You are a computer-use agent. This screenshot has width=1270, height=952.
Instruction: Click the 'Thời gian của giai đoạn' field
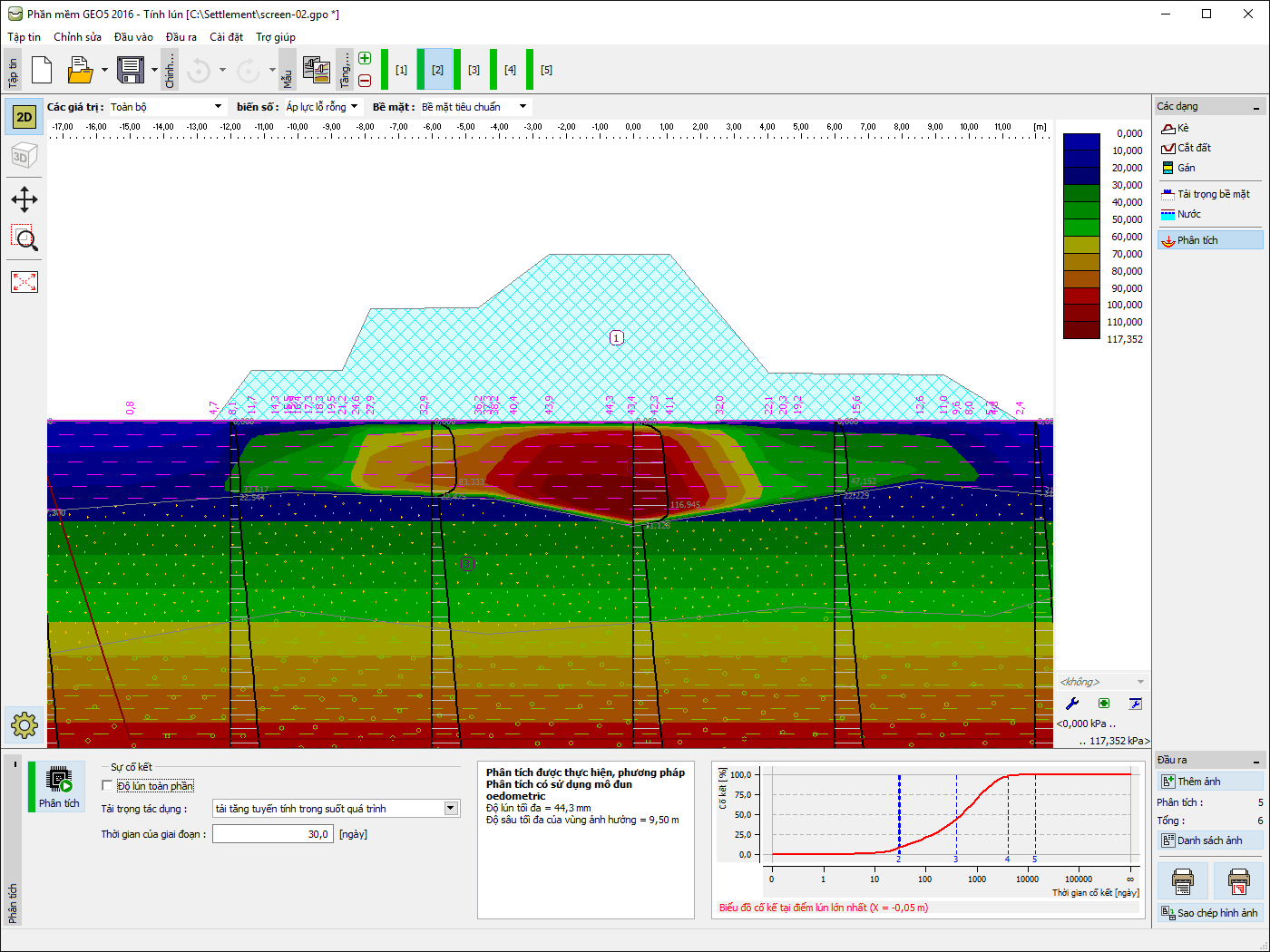272,834
